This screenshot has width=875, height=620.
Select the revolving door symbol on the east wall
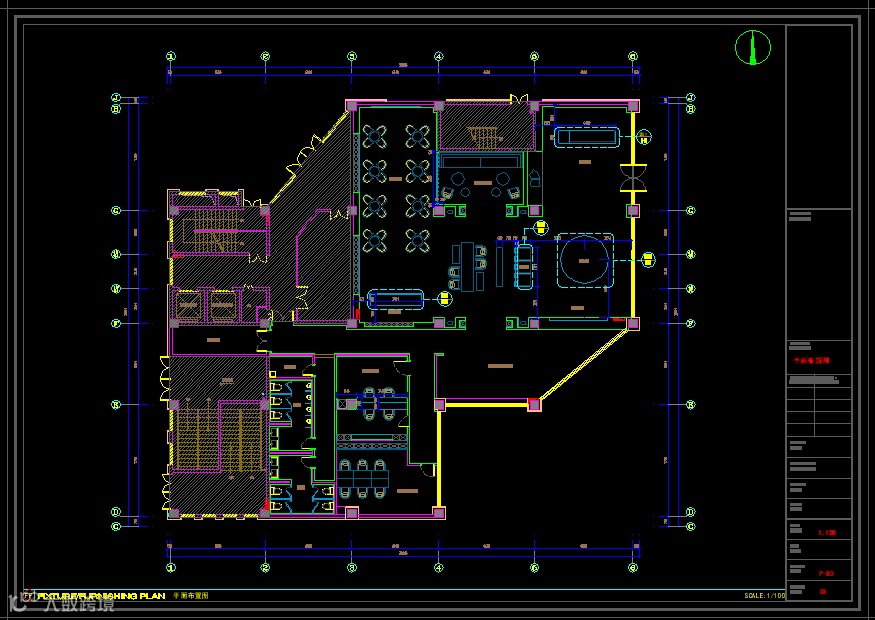click(x=633, y=178)
